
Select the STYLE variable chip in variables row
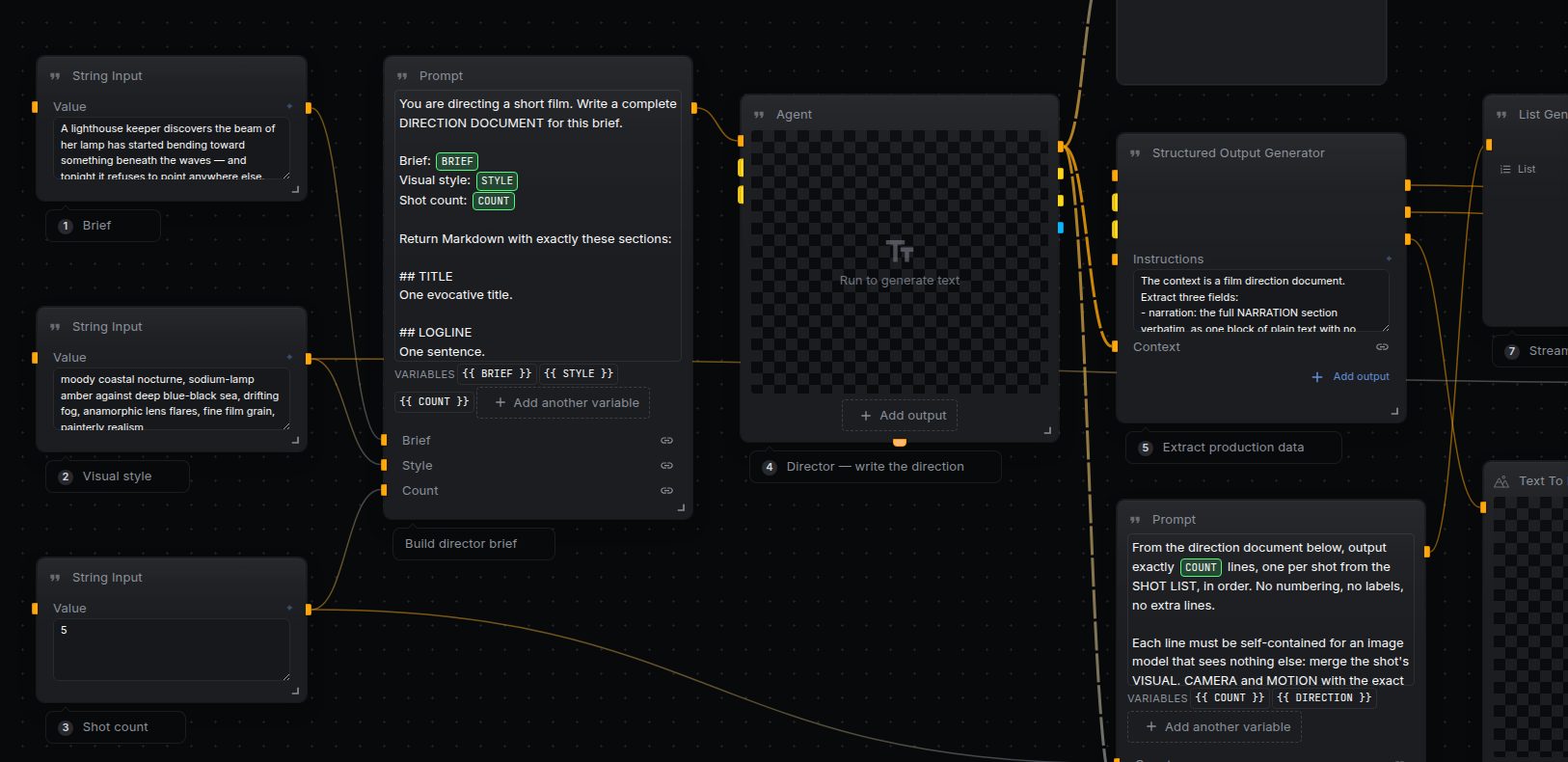click(x=579, y=373)
